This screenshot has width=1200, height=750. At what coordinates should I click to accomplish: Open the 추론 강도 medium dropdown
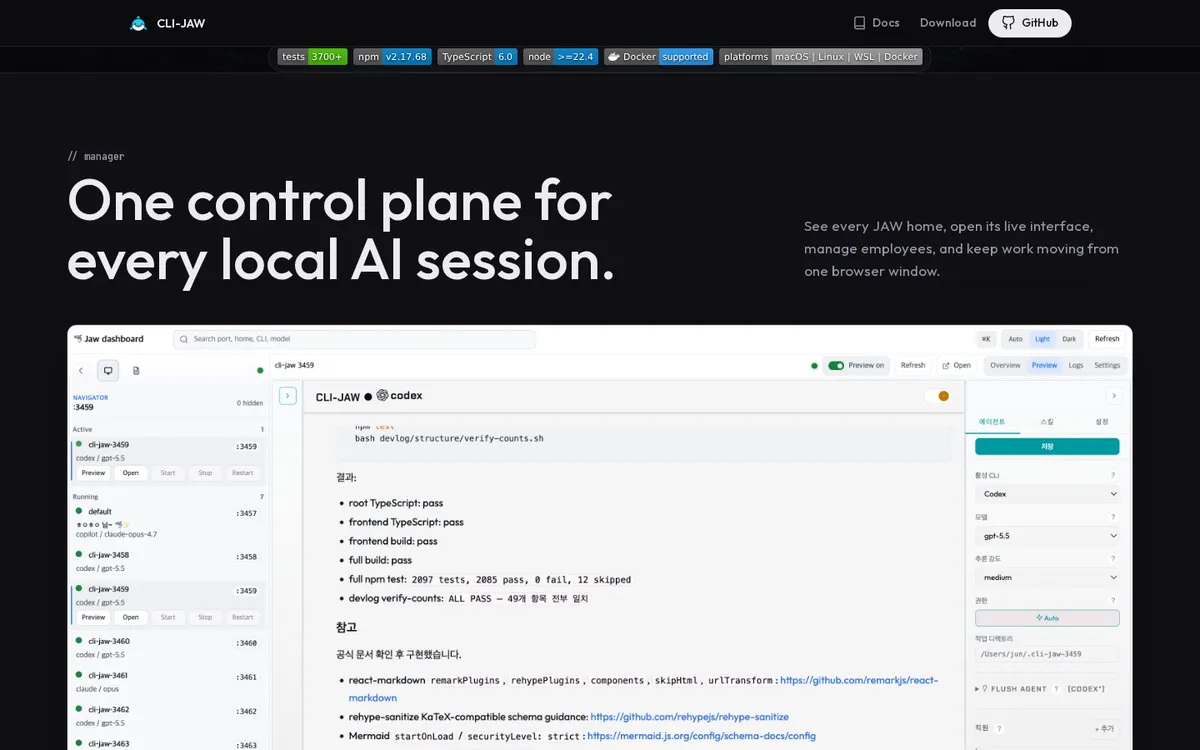tap(1047, 577)
